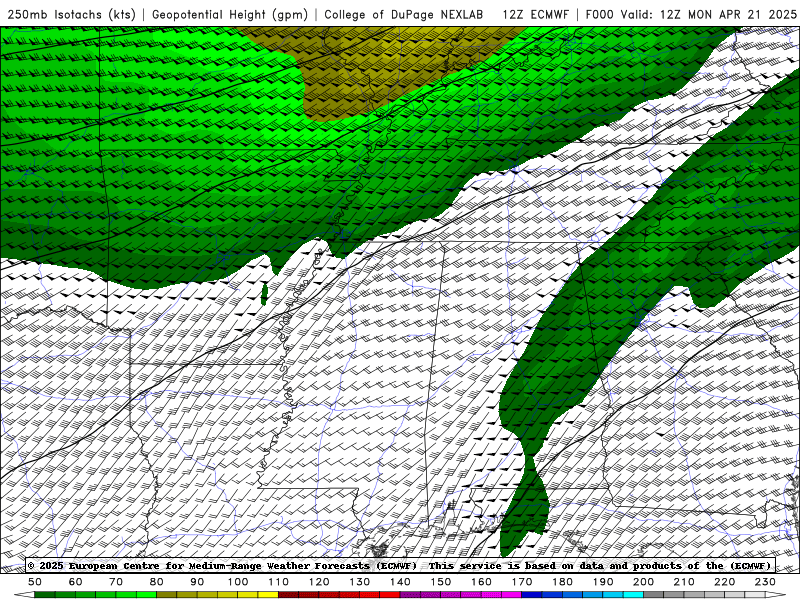The image size is (800, 600).
Task: Select the dark red swatch starting at 110
Action: pos(289,595)
